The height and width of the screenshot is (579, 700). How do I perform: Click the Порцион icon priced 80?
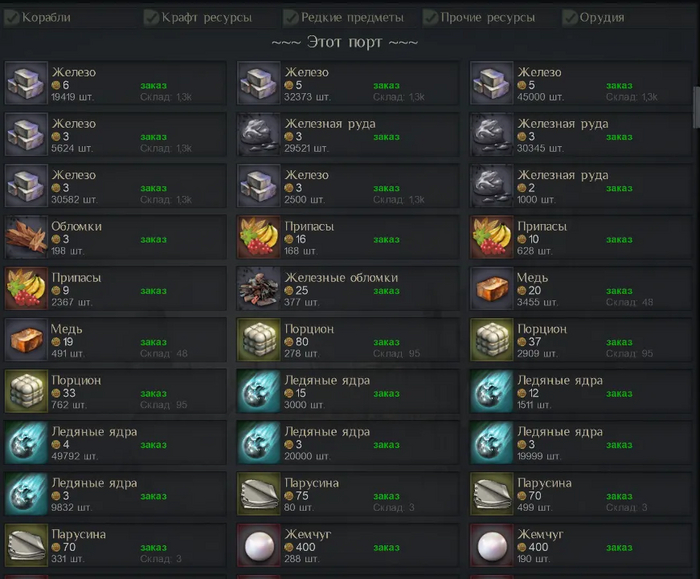(x=259, y=340)
